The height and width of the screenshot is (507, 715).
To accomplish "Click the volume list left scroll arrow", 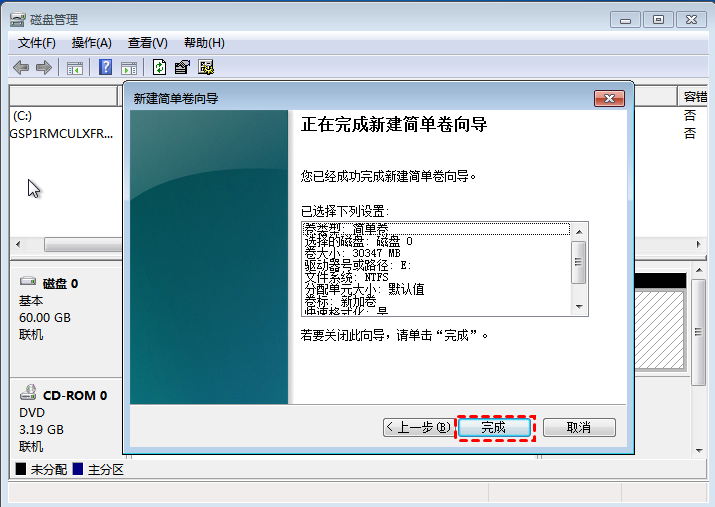I will (x=18, y=244).
